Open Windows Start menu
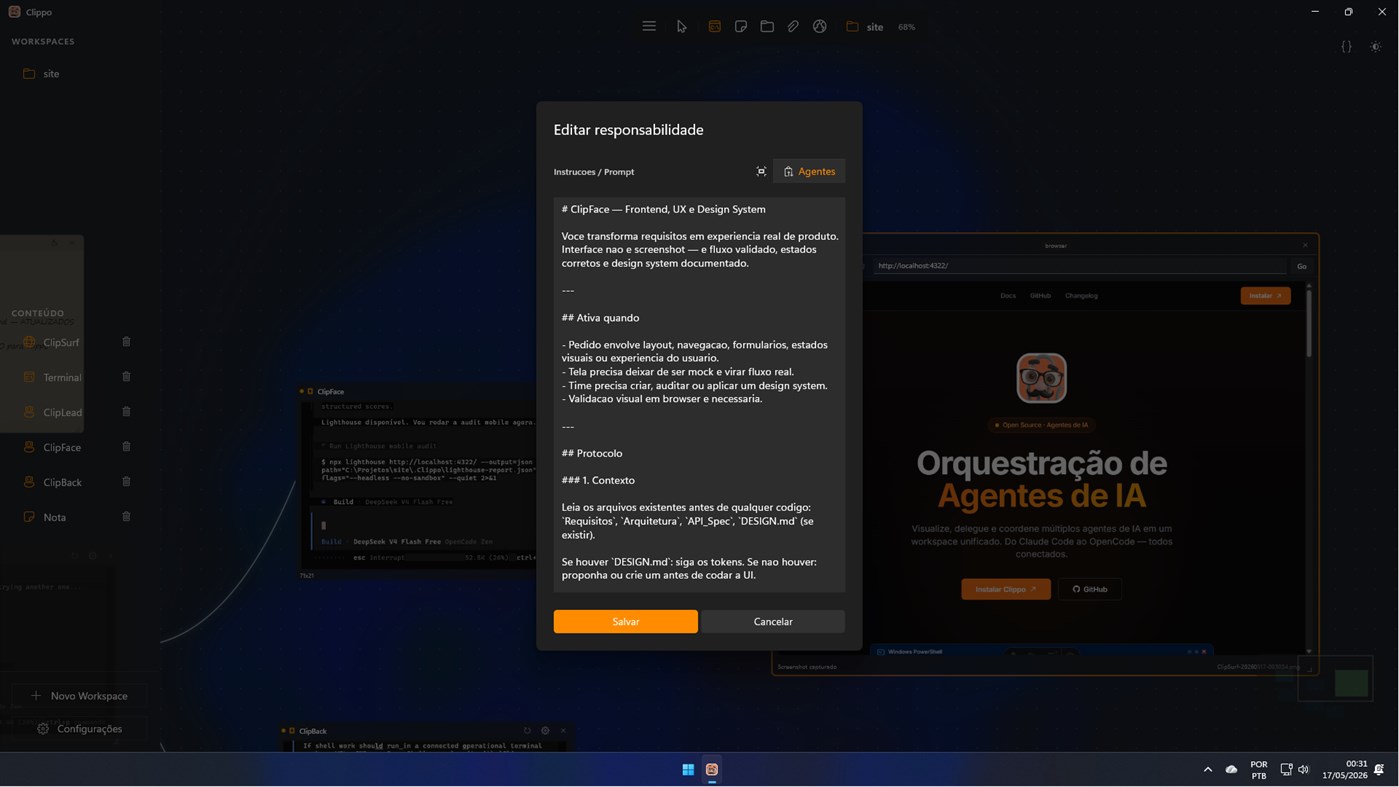Viewport: 1399px width, 787px height. (x=688, y=770)
